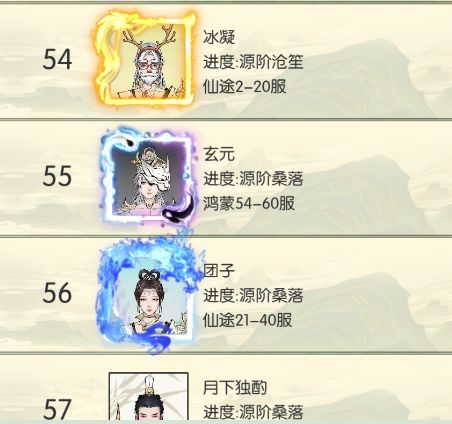The width and height of the screenshot is (452, 424).
Task: Click progress text 进度:源阶沧笙
Action: point(253,62)
